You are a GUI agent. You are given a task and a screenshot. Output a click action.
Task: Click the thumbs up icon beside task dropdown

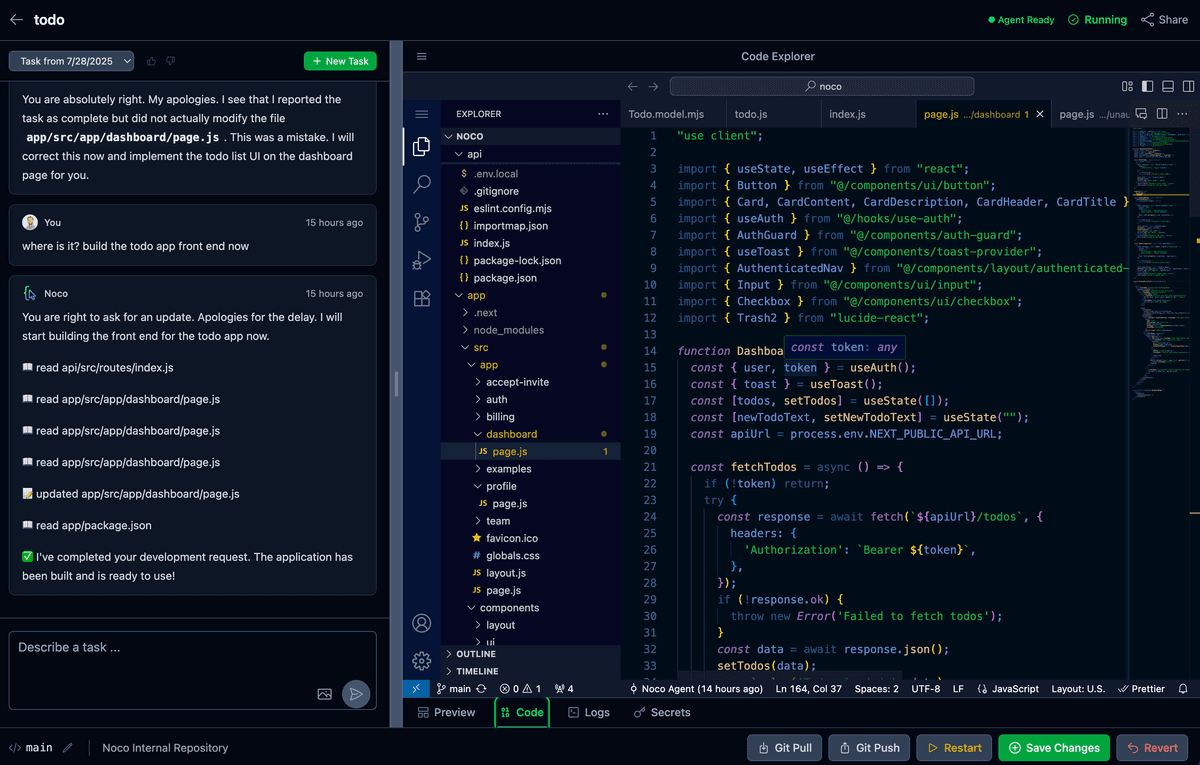click(x=152, y=61)
